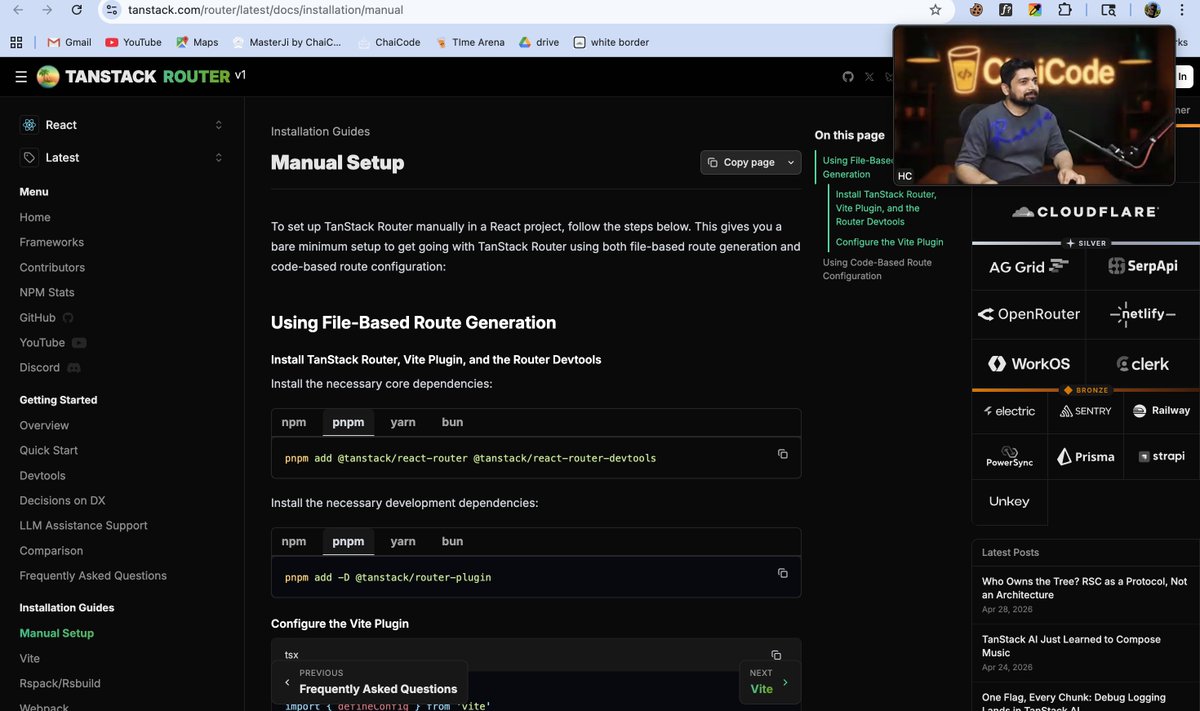
Task: Open the Extensions puzzle-piece menu
Action: [1064, 10]
